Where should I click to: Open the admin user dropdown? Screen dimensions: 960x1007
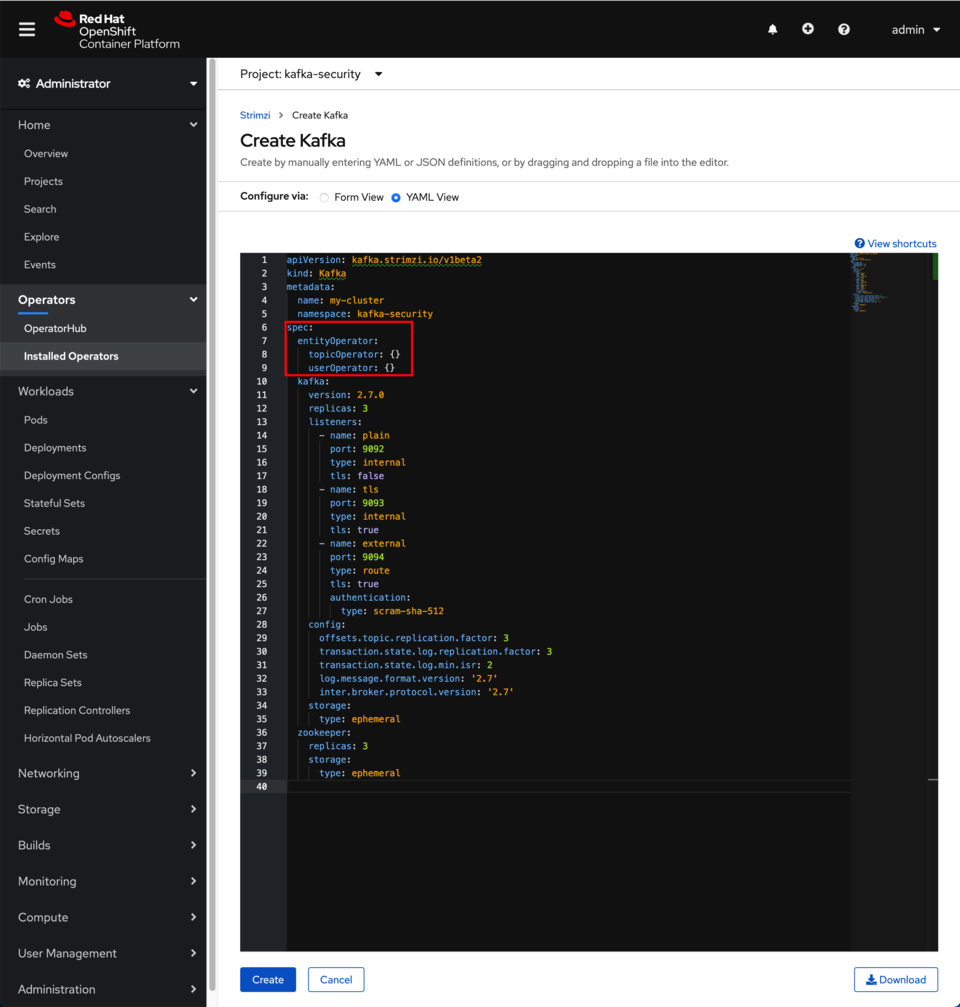pos(916,30)
